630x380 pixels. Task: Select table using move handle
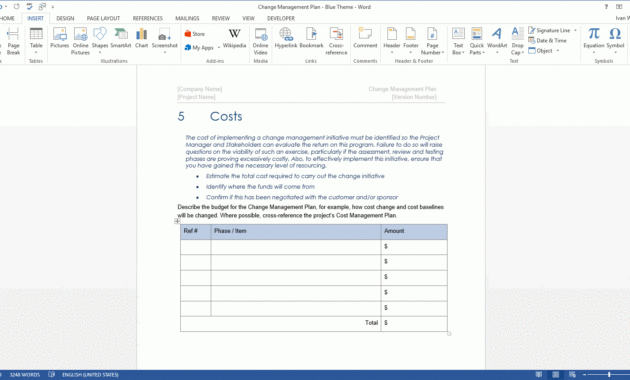[x=177, y=221]
